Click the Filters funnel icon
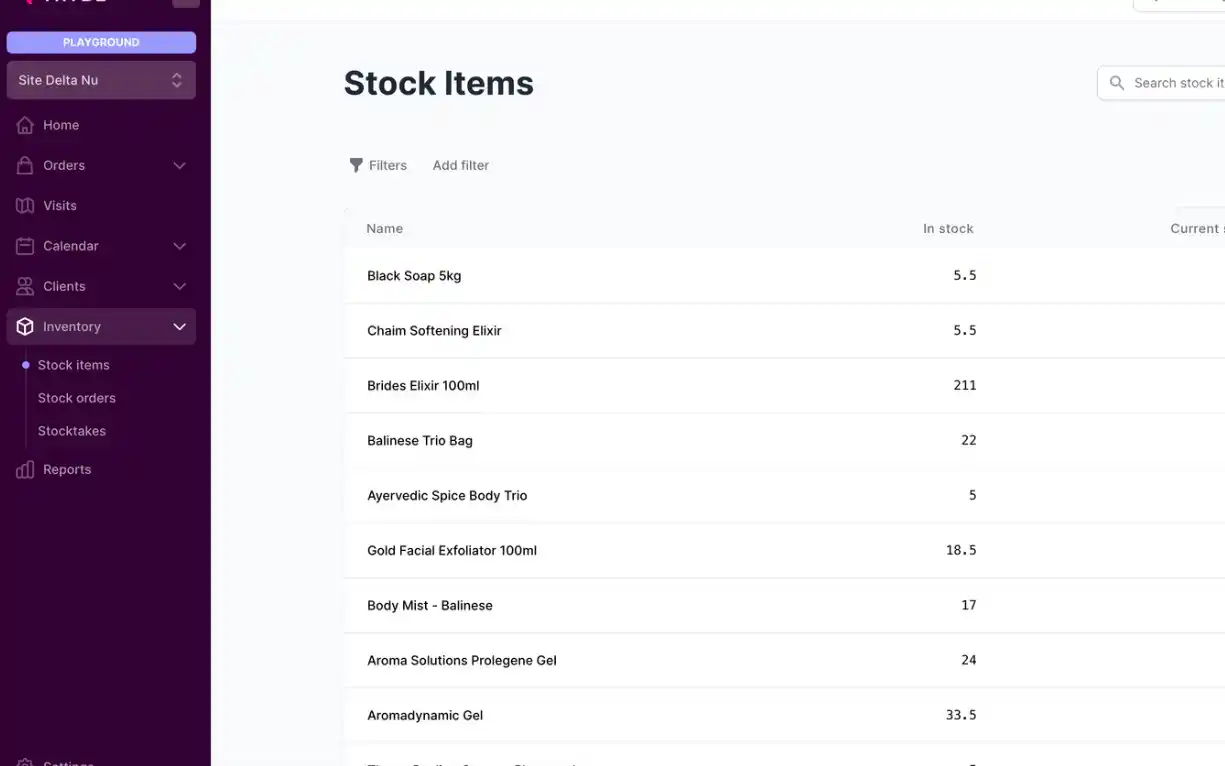 coord(356,165)
